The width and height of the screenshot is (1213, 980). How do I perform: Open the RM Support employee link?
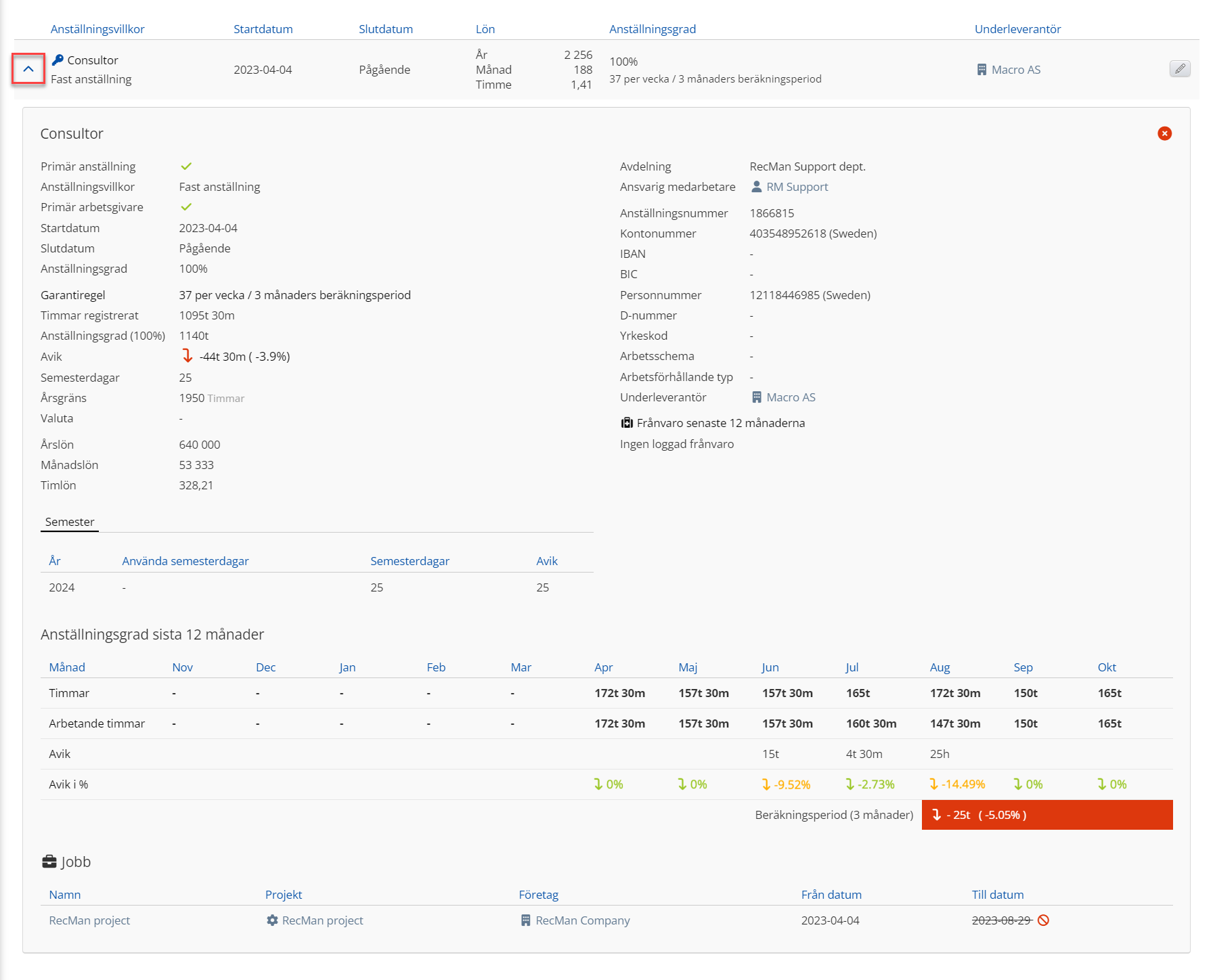point(797,187)
